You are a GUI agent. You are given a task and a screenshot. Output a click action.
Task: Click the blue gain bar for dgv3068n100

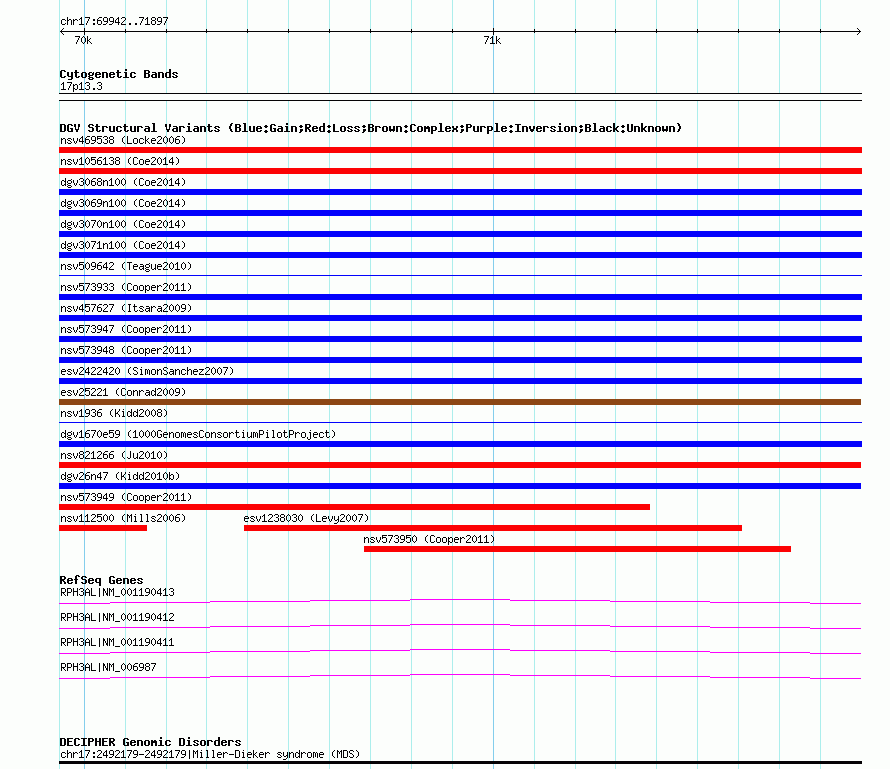pyautogui.click(x=460, y=192)
